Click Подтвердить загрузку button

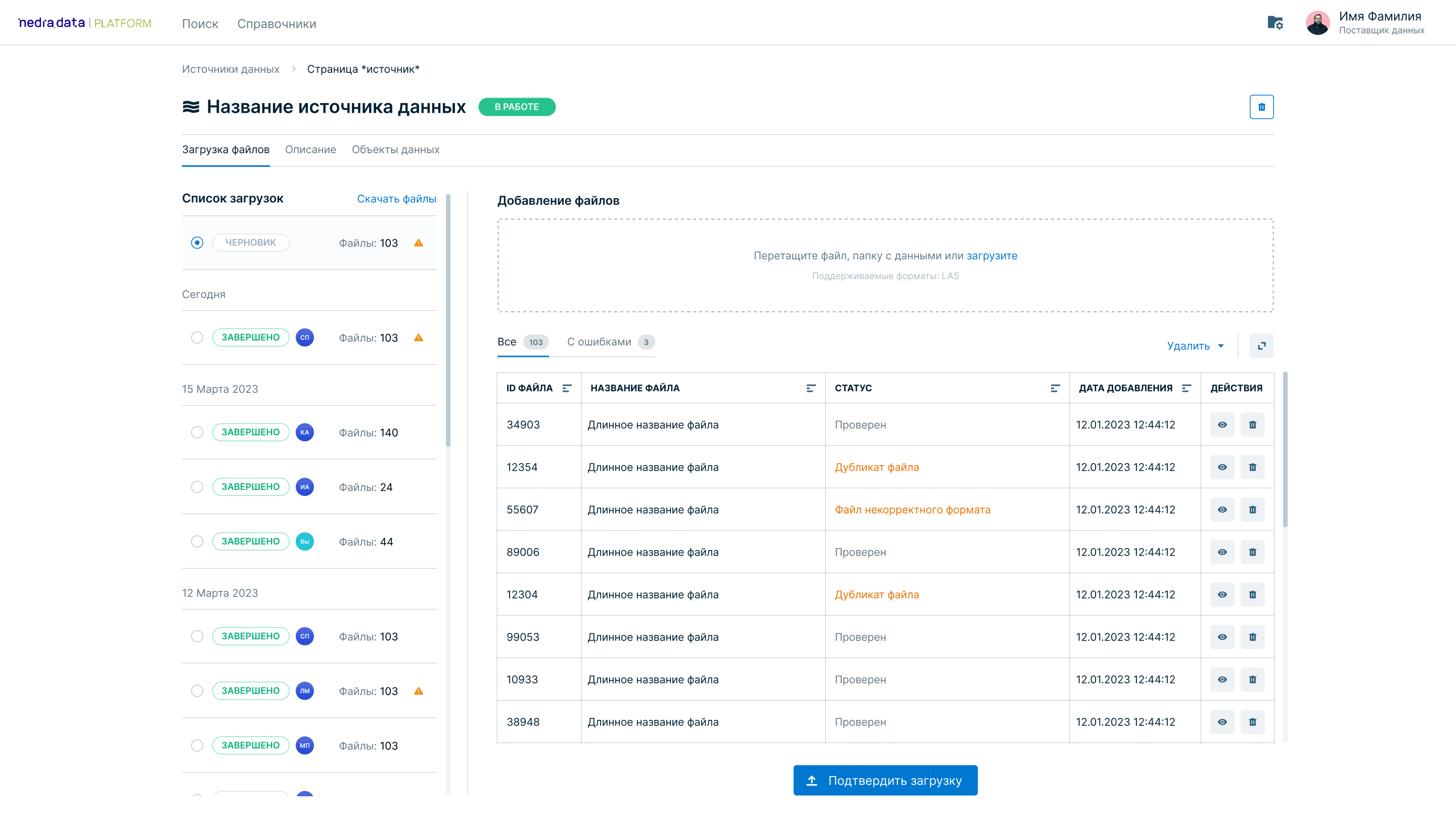click(885, 781)
